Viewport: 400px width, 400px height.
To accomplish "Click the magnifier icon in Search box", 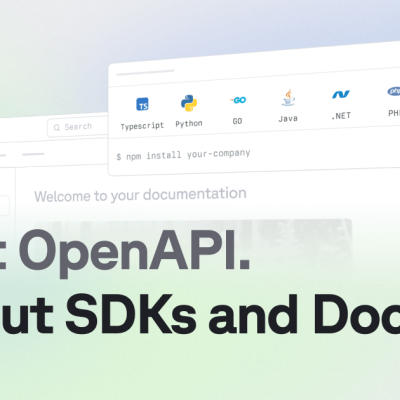I will pyautogui.click(x=57, y=127).
